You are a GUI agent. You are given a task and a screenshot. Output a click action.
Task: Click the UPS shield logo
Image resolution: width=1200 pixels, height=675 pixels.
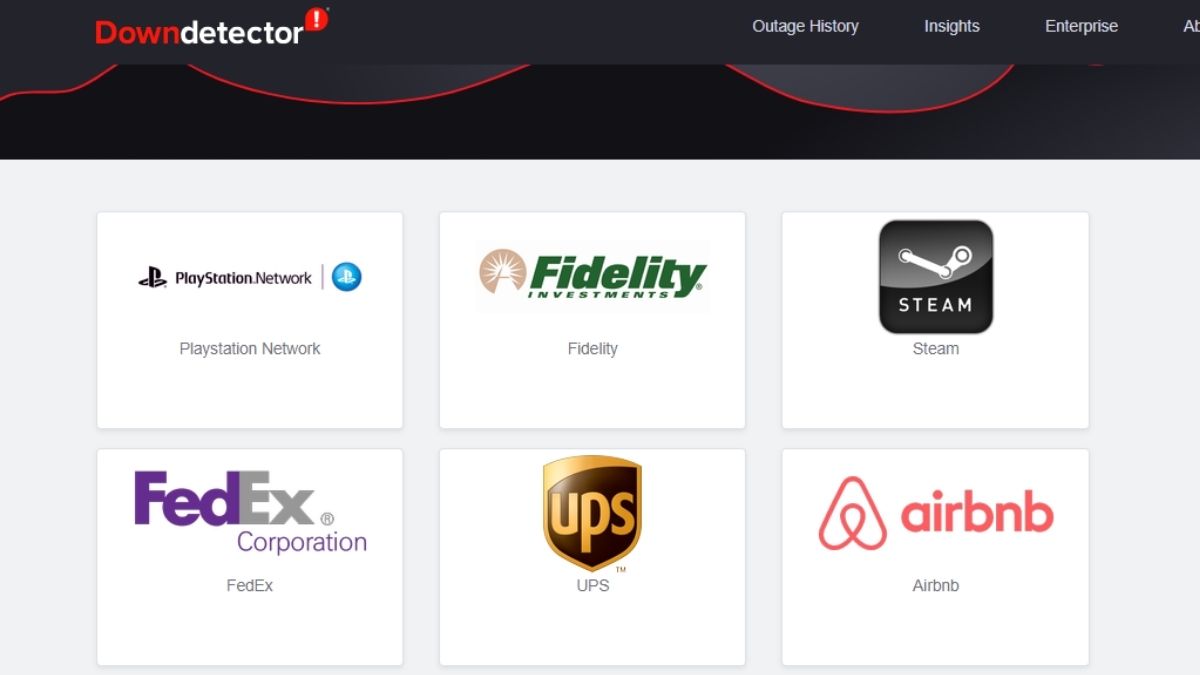coord(592,513)
